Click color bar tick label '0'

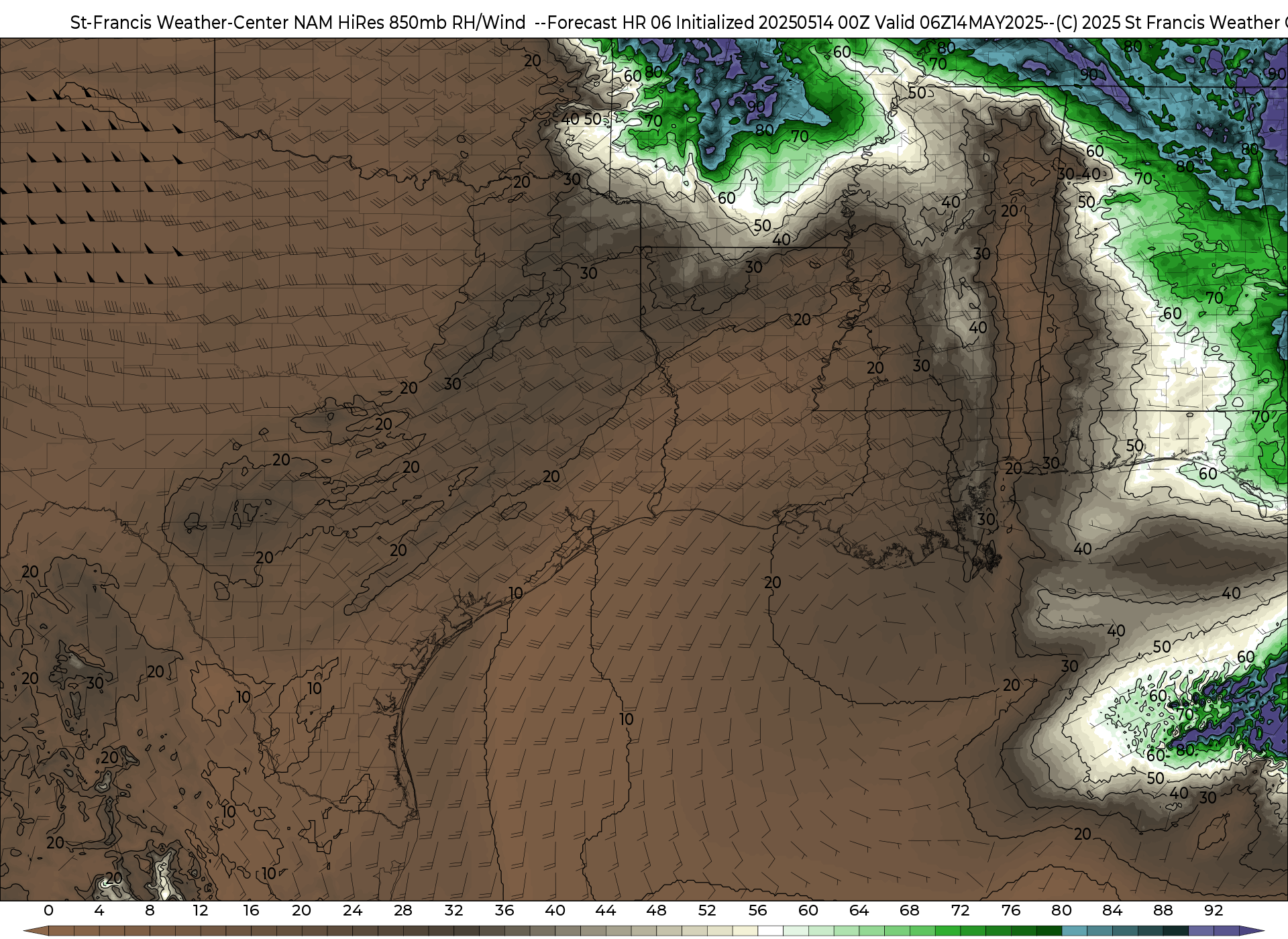(x=48, y=910)
